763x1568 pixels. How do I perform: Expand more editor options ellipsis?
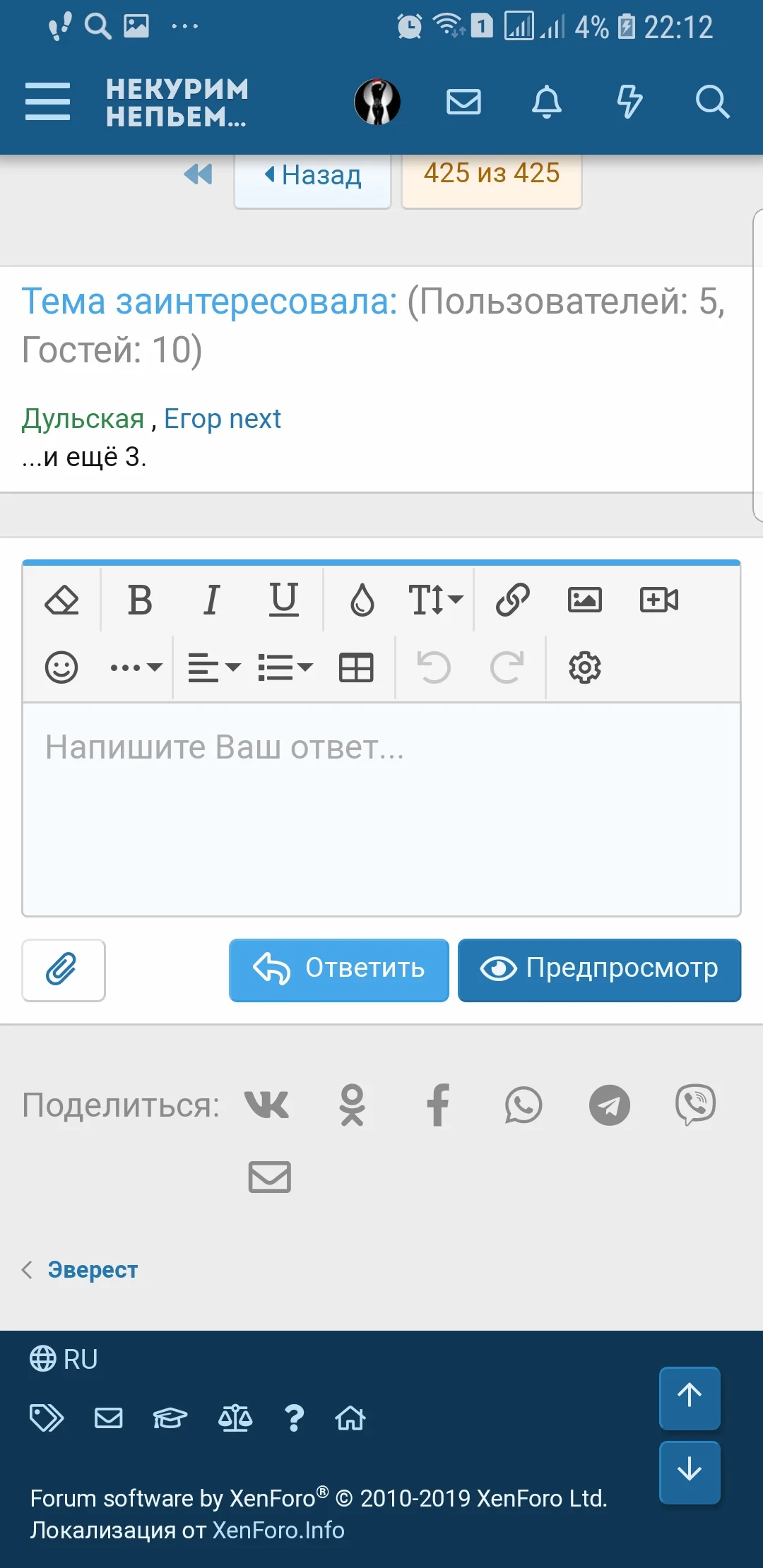tap(136, 667)
